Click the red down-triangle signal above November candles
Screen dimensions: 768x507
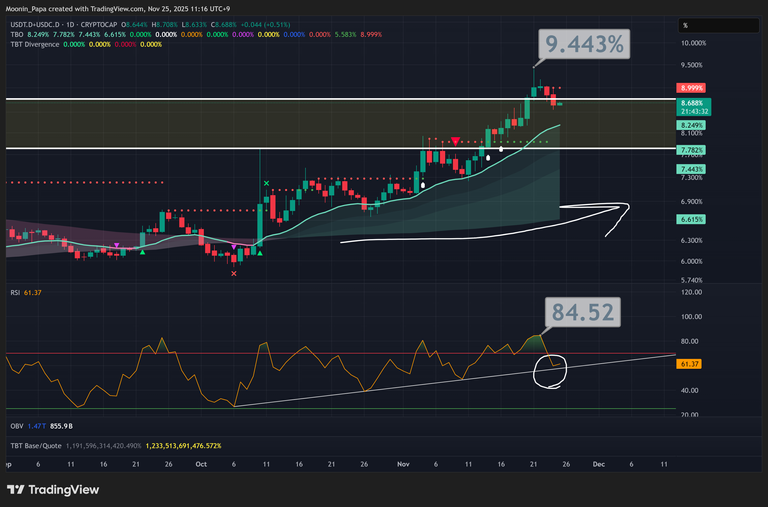[x=456, y=142]
